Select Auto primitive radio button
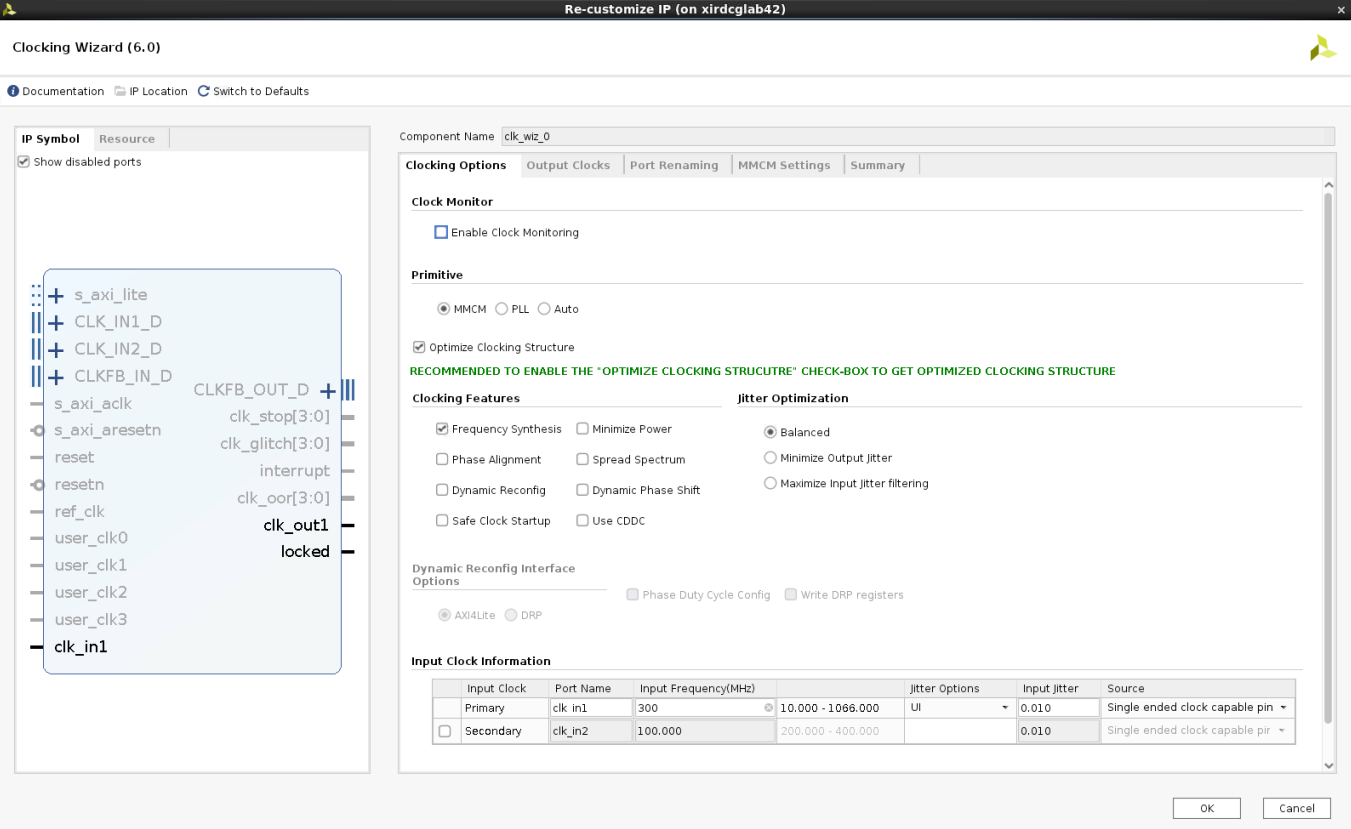Screen dimensions: 1351x829 click(544, 309)
